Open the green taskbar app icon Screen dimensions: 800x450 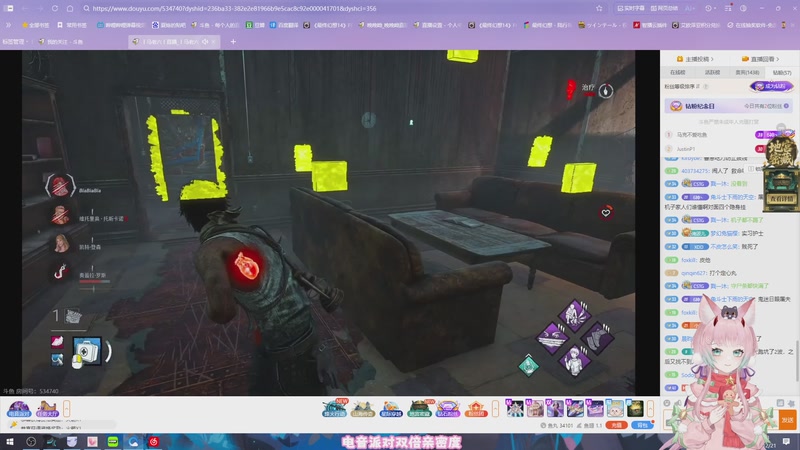113,442
